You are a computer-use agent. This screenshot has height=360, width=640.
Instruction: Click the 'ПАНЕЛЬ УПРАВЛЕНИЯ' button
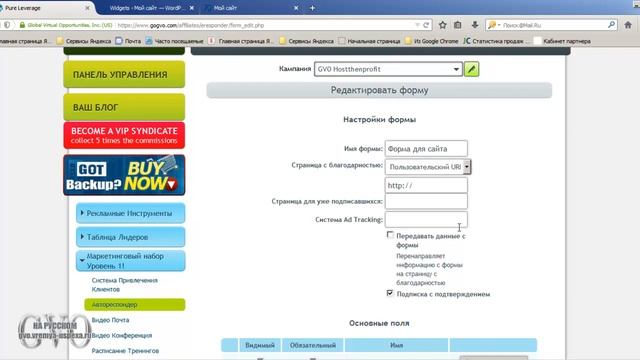(124, 74)
